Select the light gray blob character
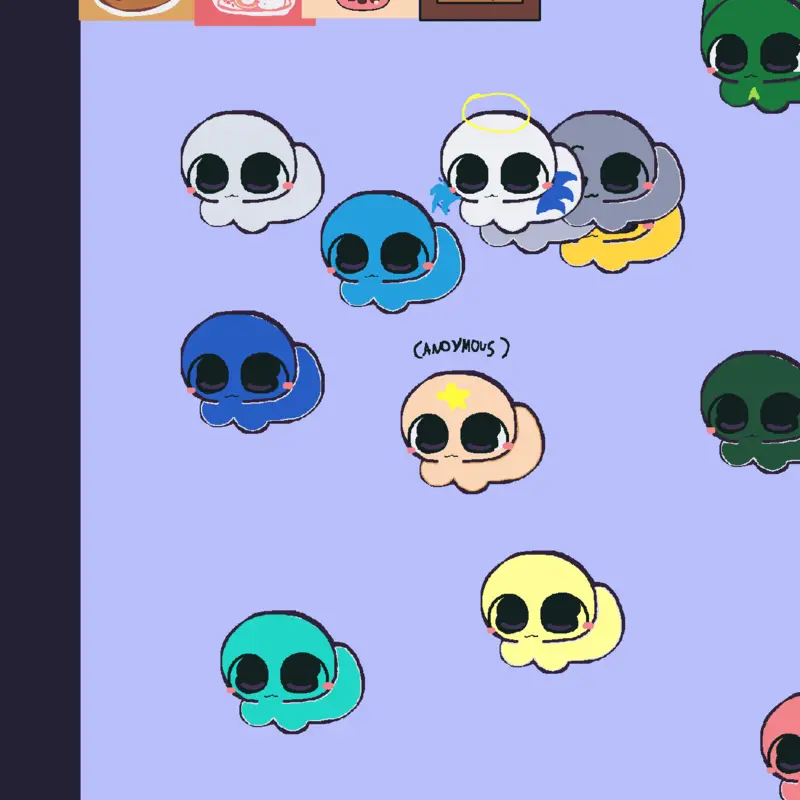800x800 pixels. click(252, 172)
